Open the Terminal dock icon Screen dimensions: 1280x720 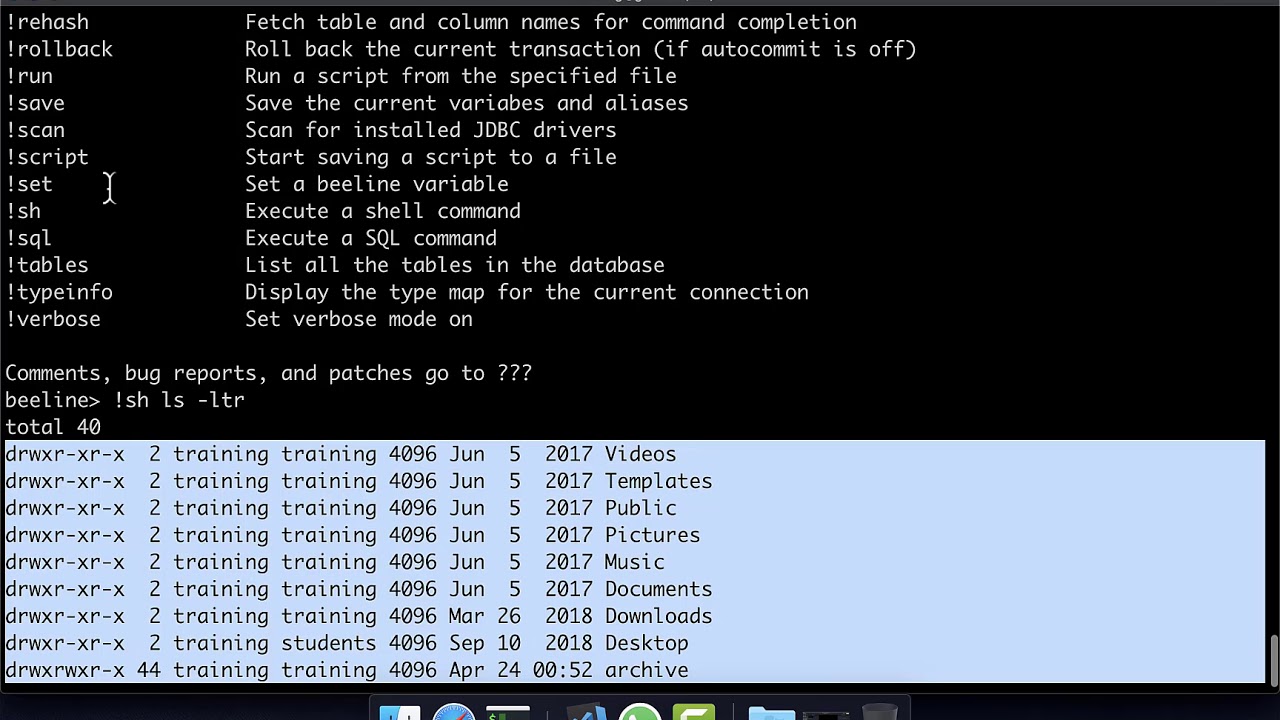pos(508,713)
